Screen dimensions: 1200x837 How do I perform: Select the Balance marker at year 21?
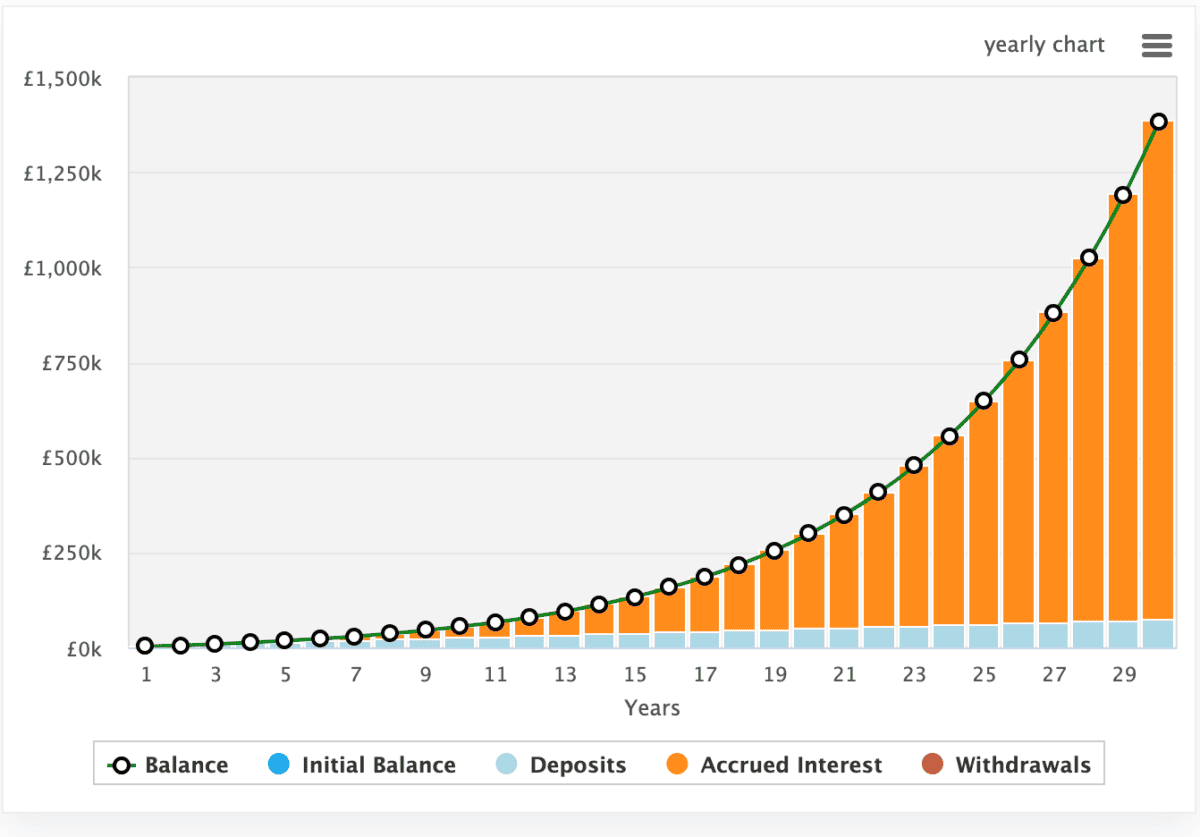[x=844, y=515]
